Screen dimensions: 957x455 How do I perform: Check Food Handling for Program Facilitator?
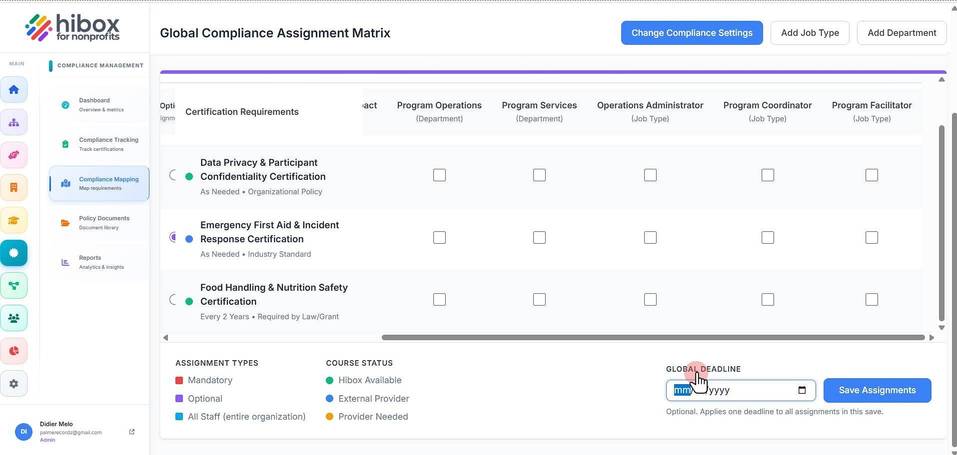tap(872, 299)
